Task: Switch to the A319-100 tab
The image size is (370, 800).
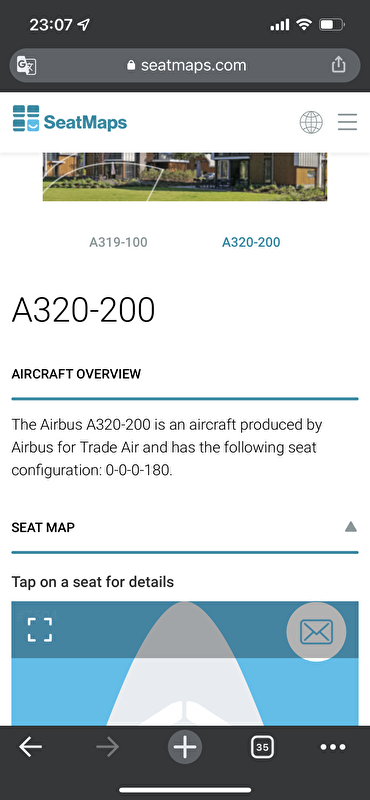Action: (x=118, y=242)
